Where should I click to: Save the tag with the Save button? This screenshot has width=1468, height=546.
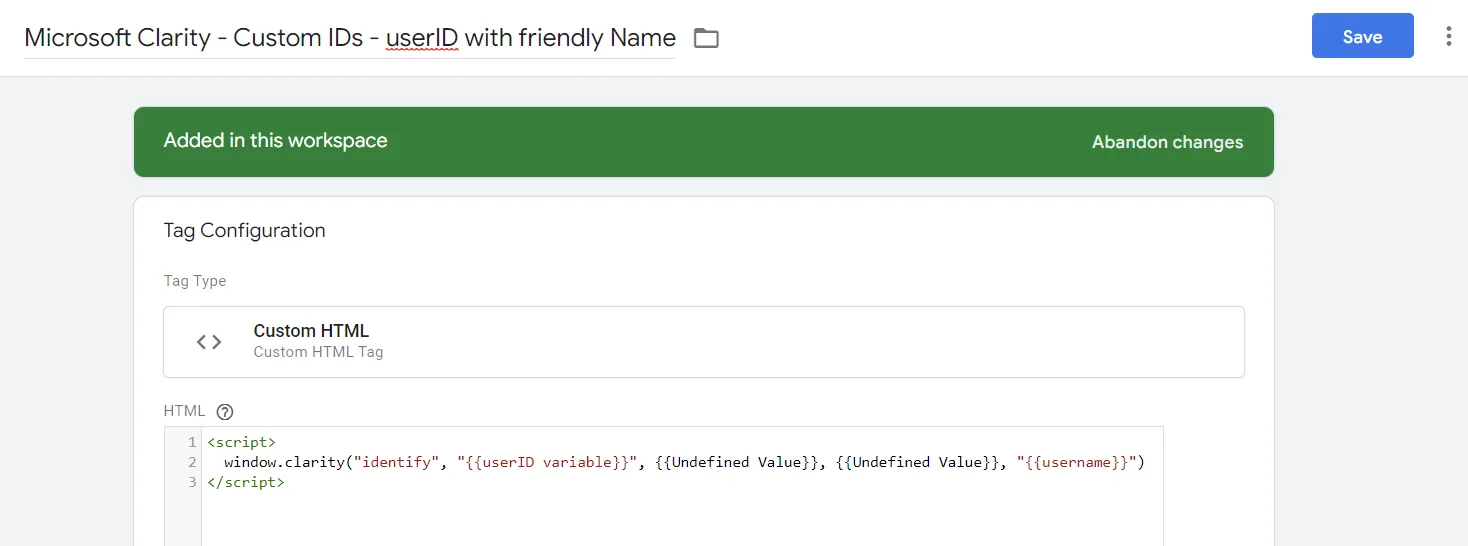click(x=1362, y=37)
